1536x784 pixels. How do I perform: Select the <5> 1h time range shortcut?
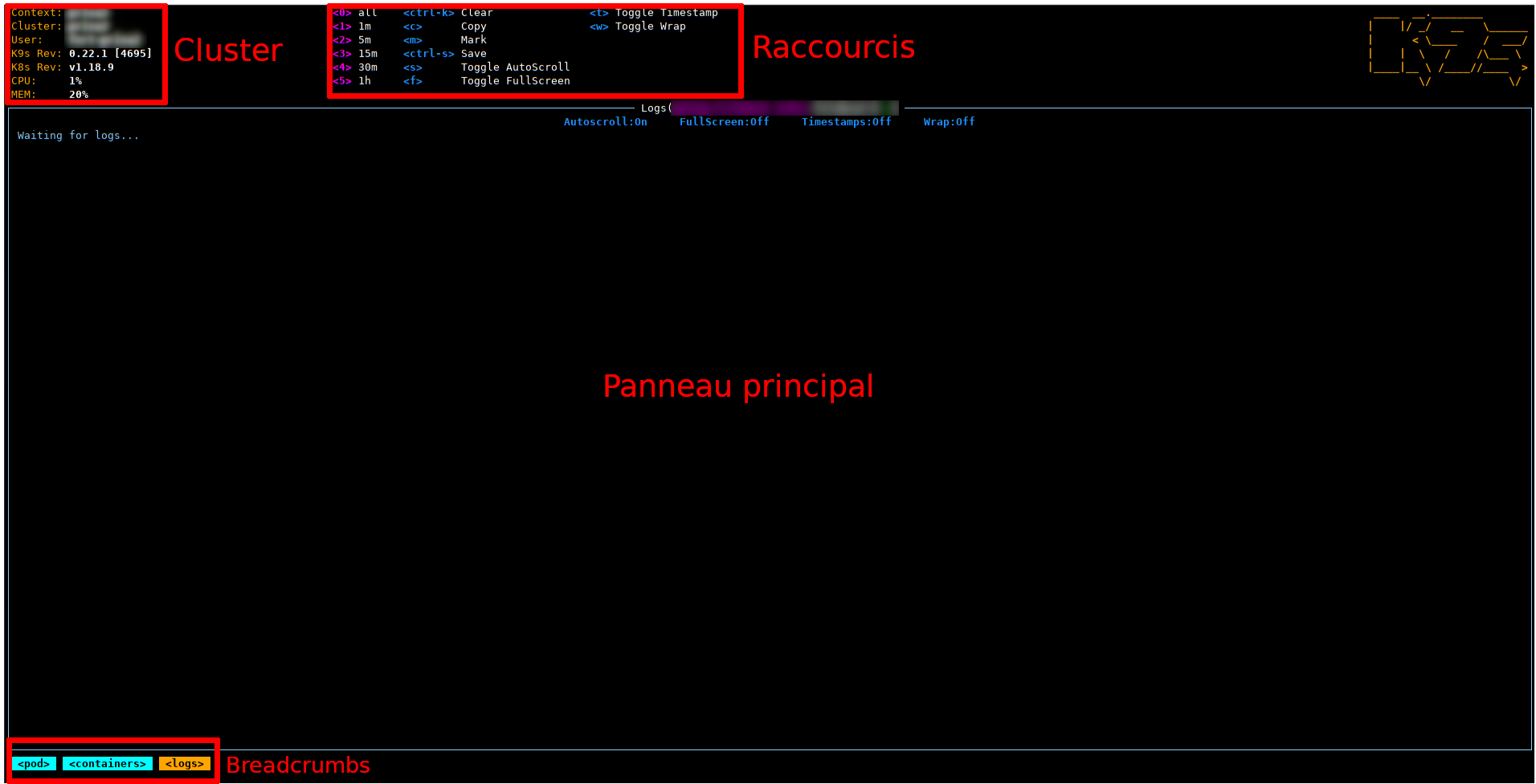352,81
